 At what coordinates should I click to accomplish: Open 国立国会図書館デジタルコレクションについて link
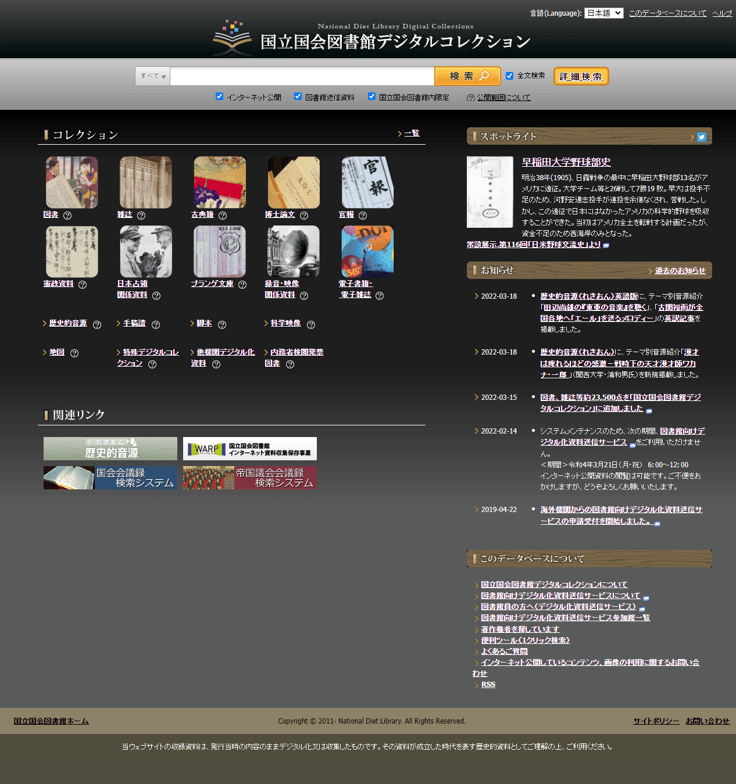(x=554, y=584)
